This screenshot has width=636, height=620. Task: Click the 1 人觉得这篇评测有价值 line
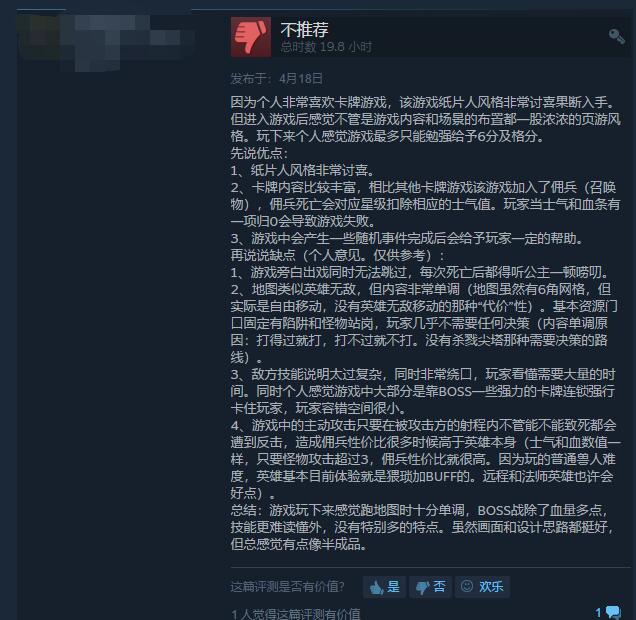point(296,614)
